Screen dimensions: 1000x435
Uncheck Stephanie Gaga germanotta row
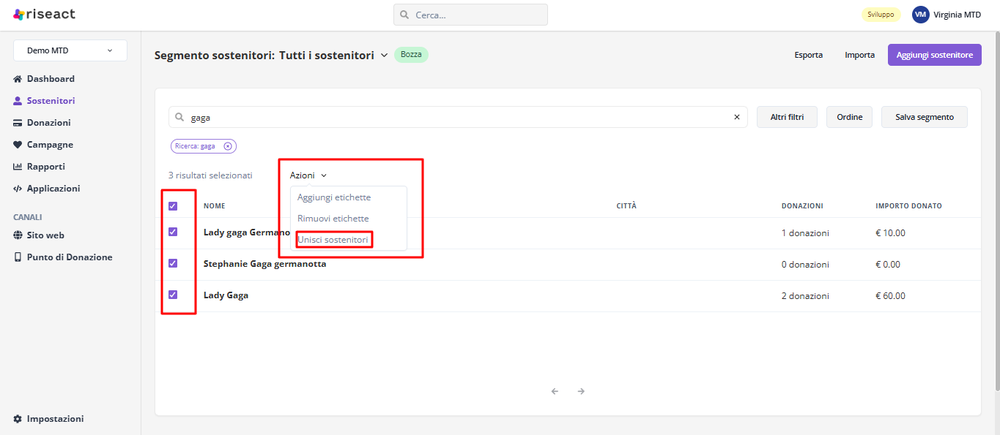click(173, 264)
